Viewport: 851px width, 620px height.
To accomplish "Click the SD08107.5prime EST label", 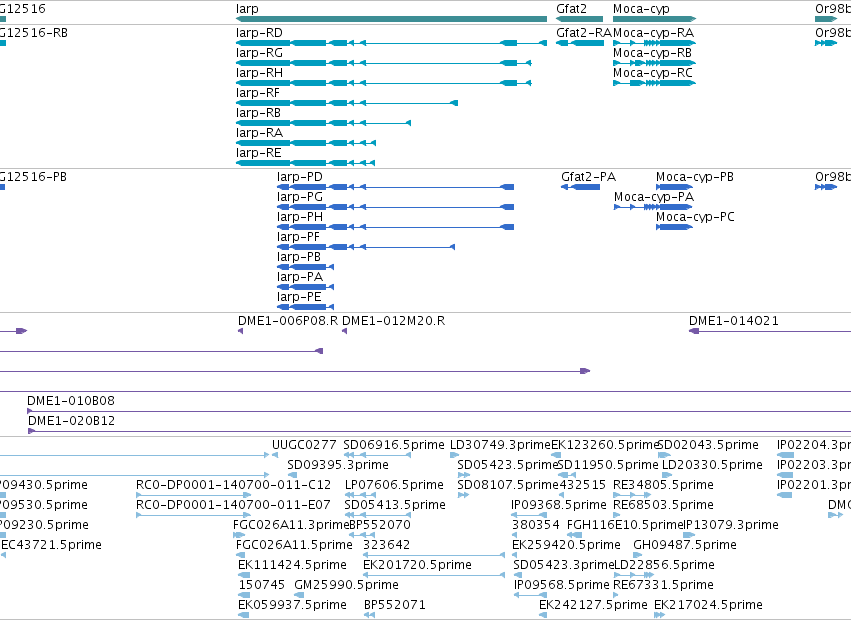I will 508,484.
